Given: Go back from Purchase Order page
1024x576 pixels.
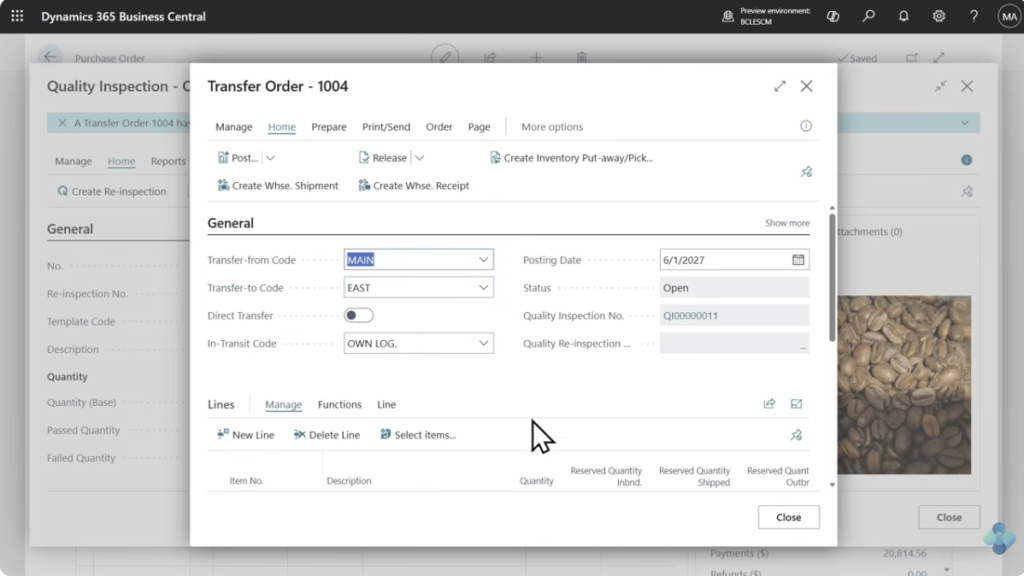Looking at the screenshot, I should [x=50, y=57].
